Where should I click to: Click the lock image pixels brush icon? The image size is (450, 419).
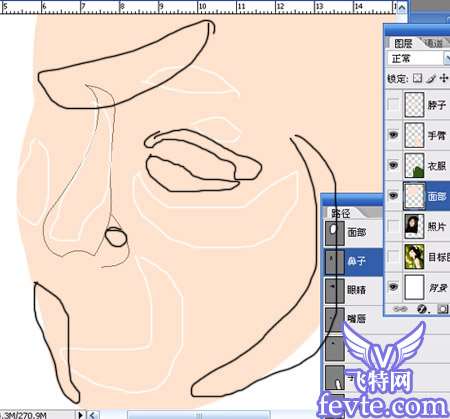pyautogui.click(x=431, y=78)
